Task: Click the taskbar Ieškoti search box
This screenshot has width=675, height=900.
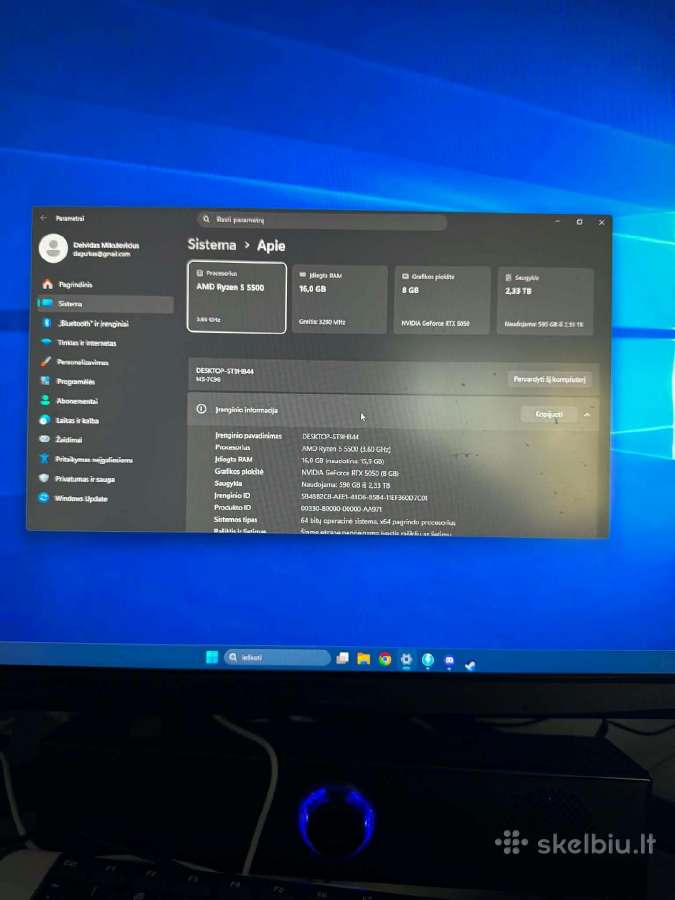Action: point(277,658)
